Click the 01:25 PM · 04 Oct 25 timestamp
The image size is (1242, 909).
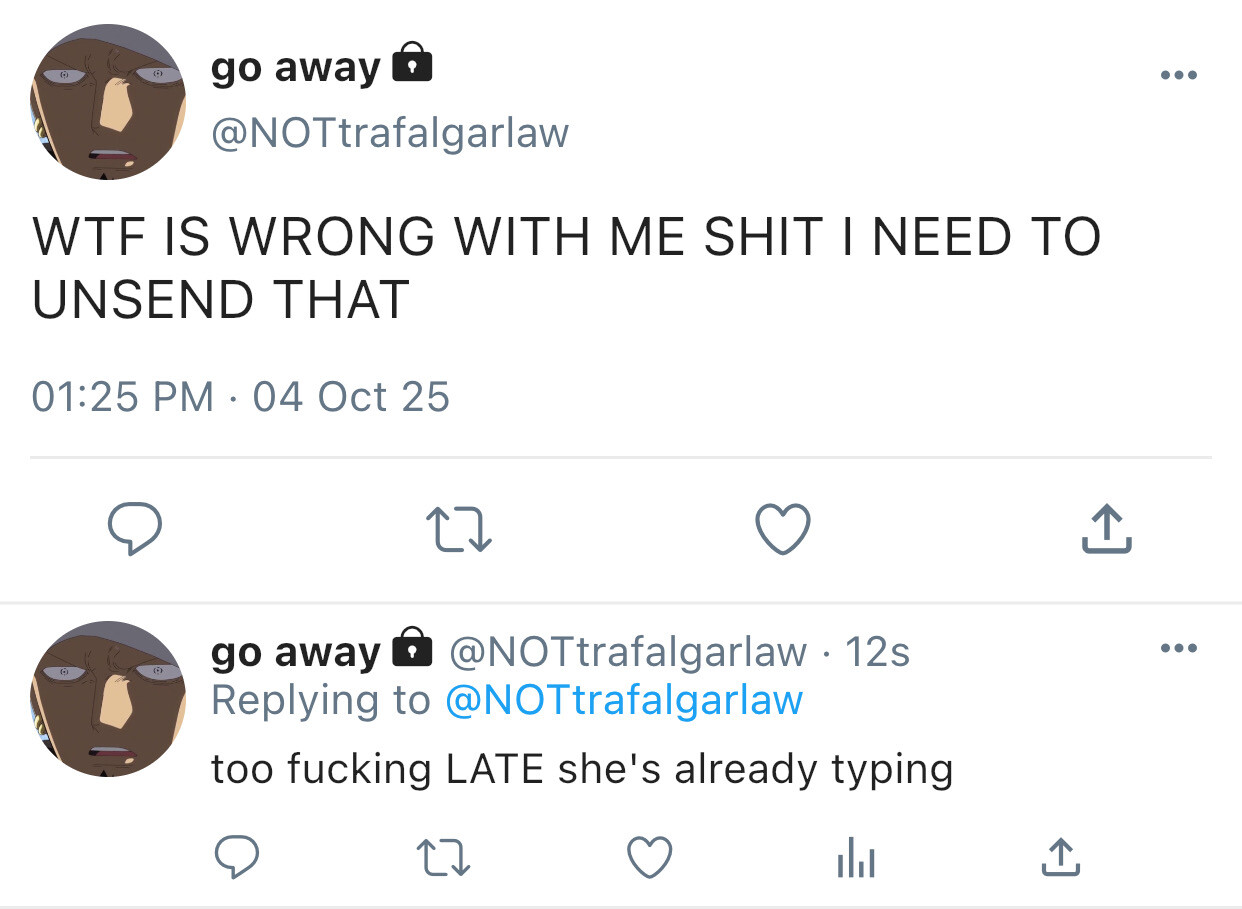tap(241, 397)
